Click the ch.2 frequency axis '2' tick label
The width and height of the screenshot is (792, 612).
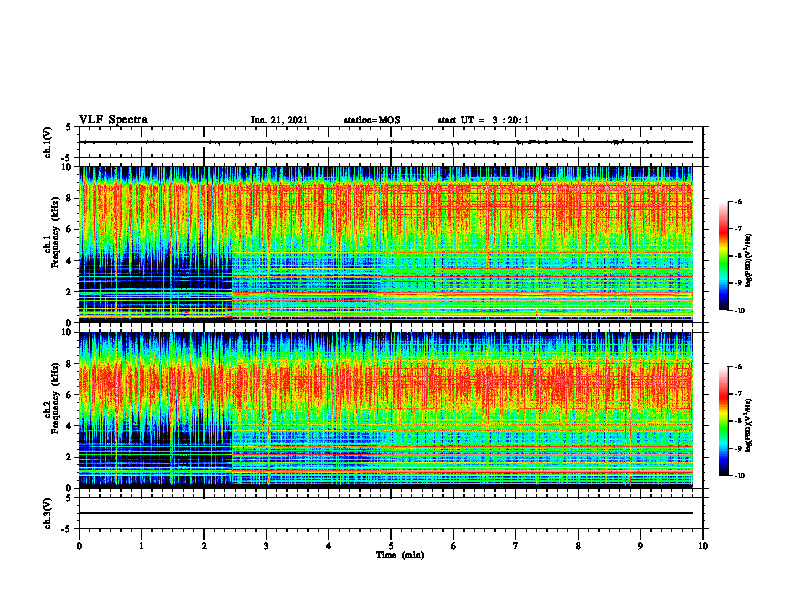coord(69,457)
